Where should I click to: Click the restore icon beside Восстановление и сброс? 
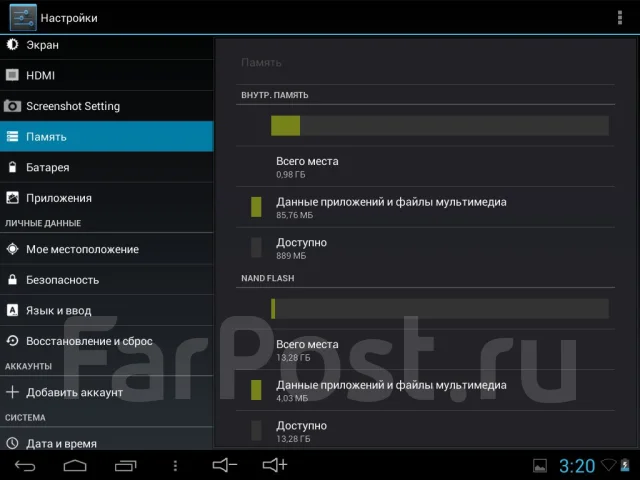pyautogui.click(x=12, y=340)
